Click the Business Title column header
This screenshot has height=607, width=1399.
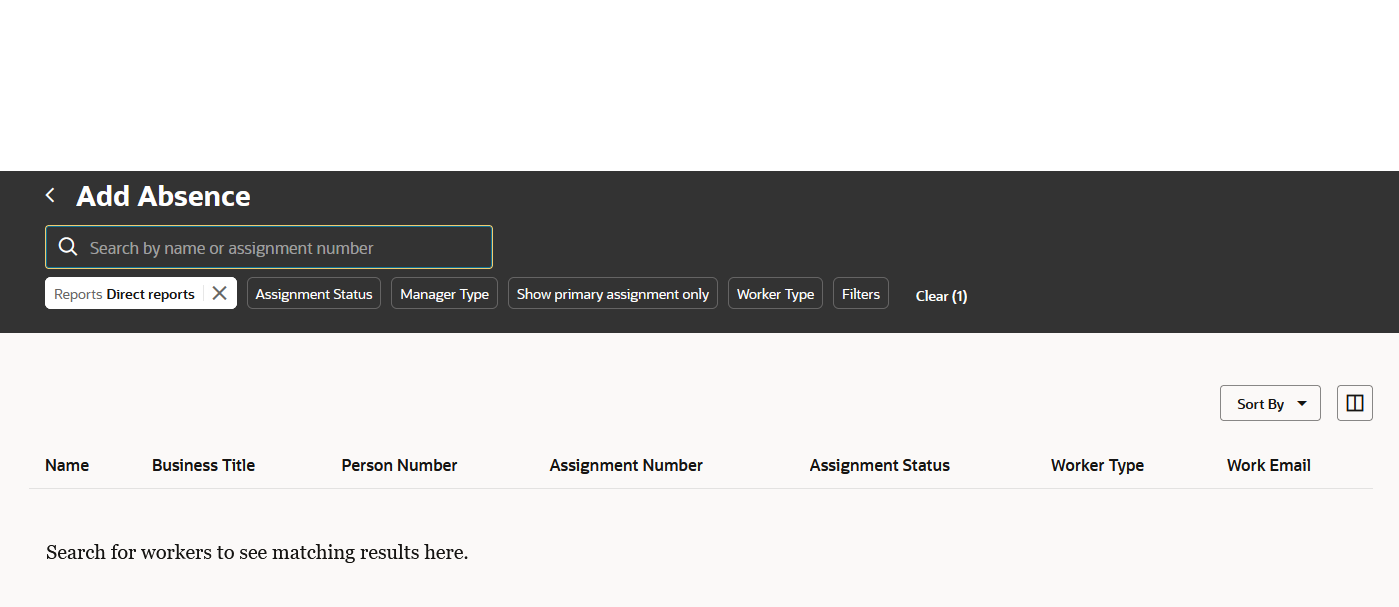[203, 465]
